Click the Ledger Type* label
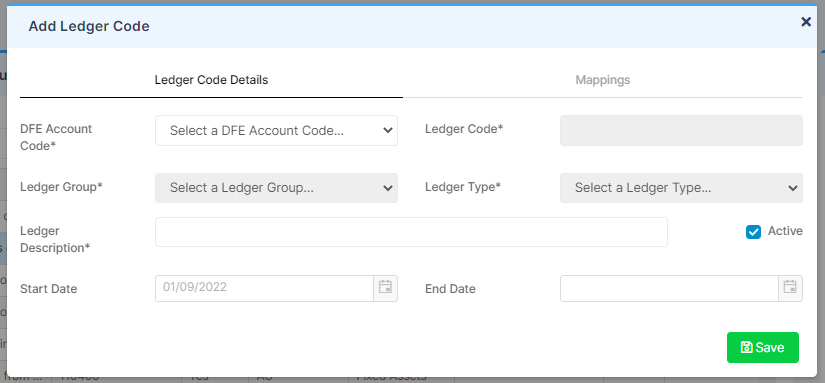825x383 pixels. click(x=463, y=187)
